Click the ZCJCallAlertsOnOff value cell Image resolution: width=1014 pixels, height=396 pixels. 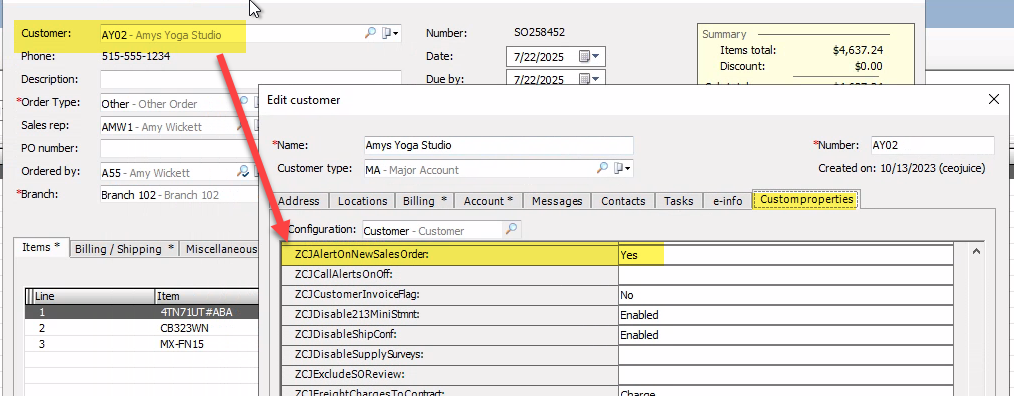(785, 275)
